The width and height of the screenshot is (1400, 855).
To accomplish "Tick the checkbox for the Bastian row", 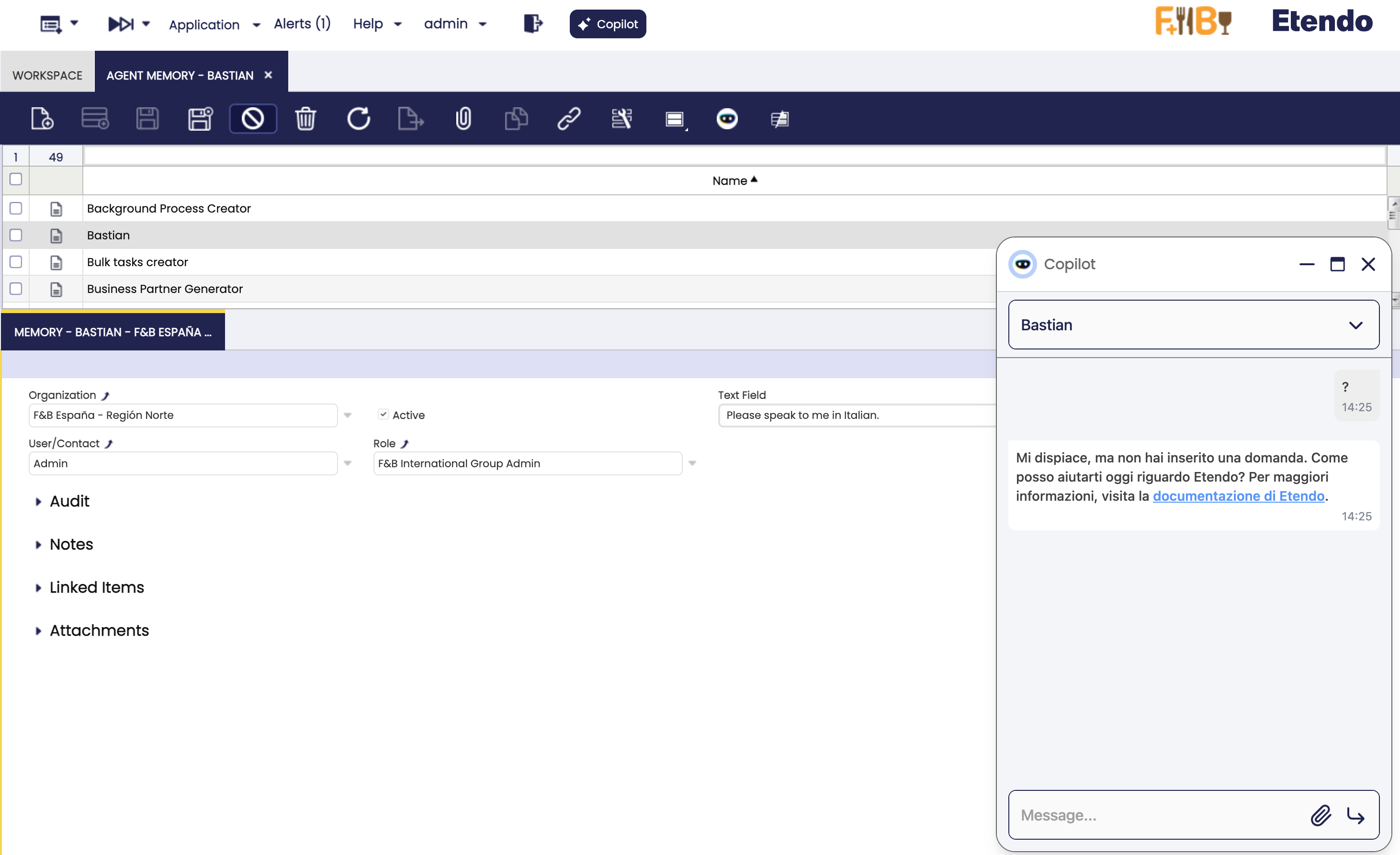I will coord(16,235).
